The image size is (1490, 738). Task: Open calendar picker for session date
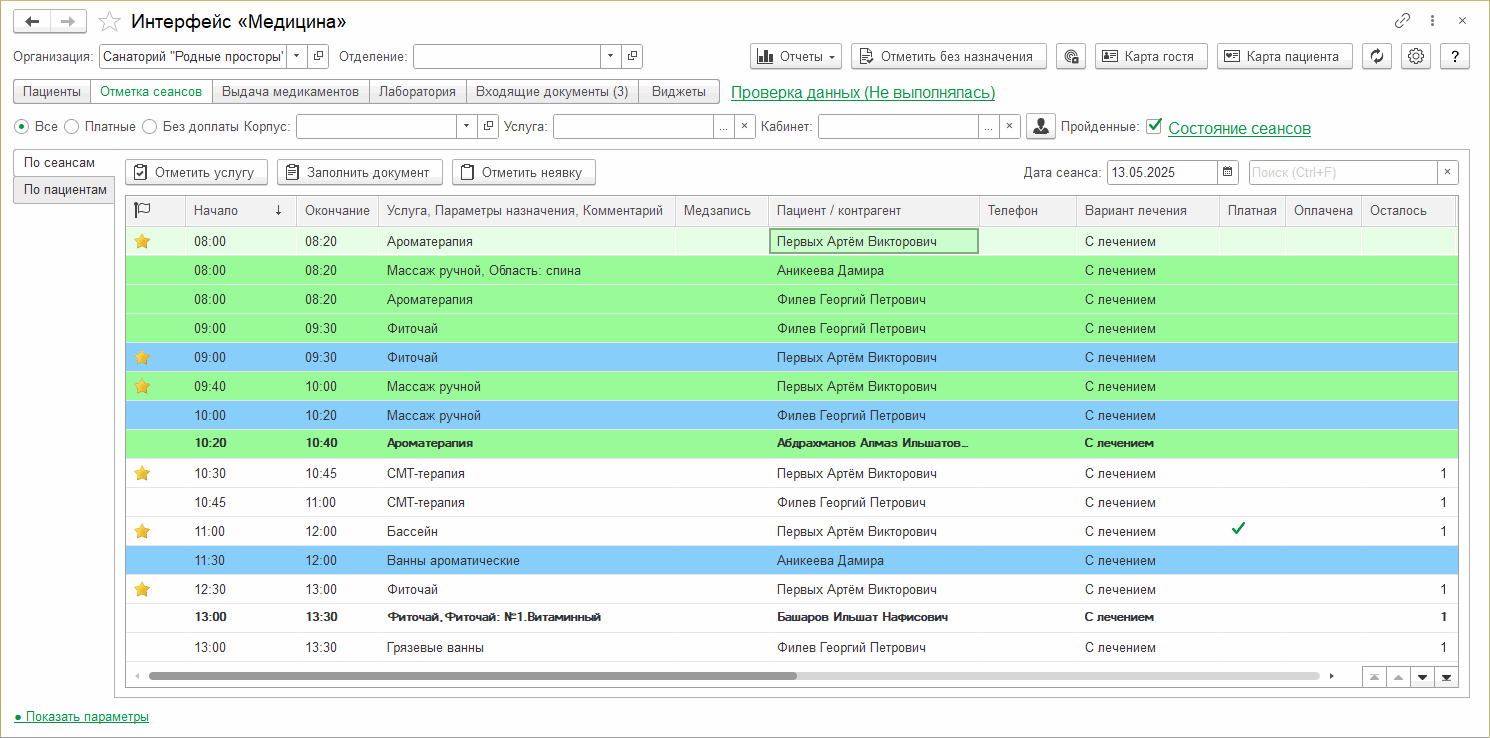pos(1228,172)
